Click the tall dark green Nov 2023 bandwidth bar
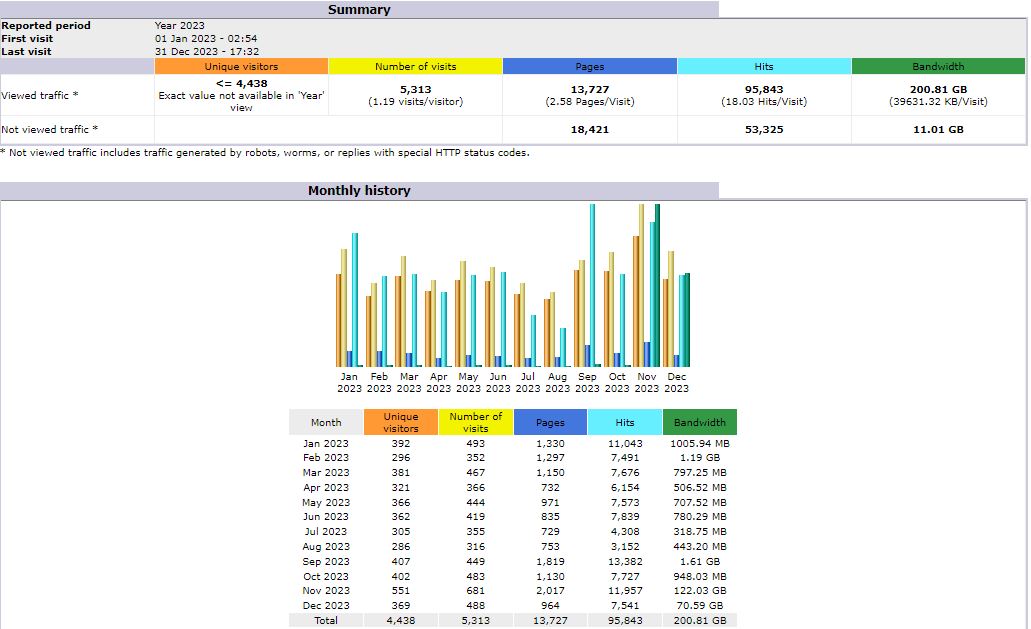The width and height of the screenshot is (1031, 629). point(657,285)
